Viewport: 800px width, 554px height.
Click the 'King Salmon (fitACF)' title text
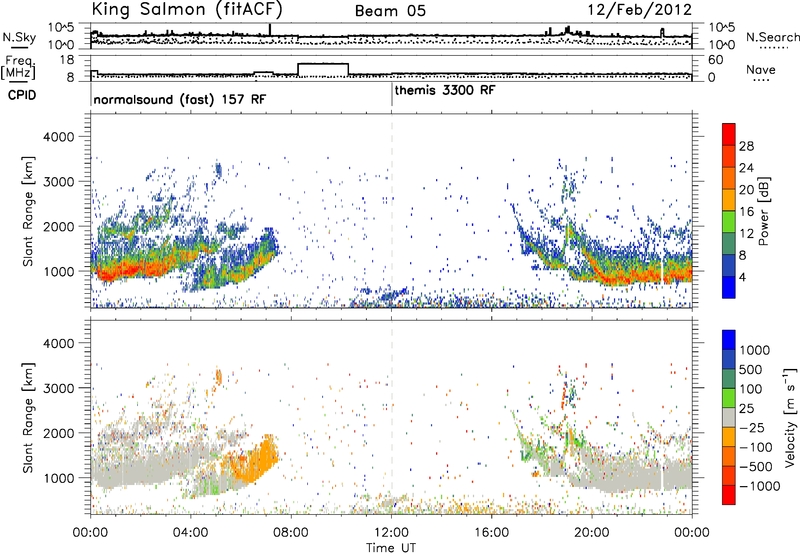187,9
